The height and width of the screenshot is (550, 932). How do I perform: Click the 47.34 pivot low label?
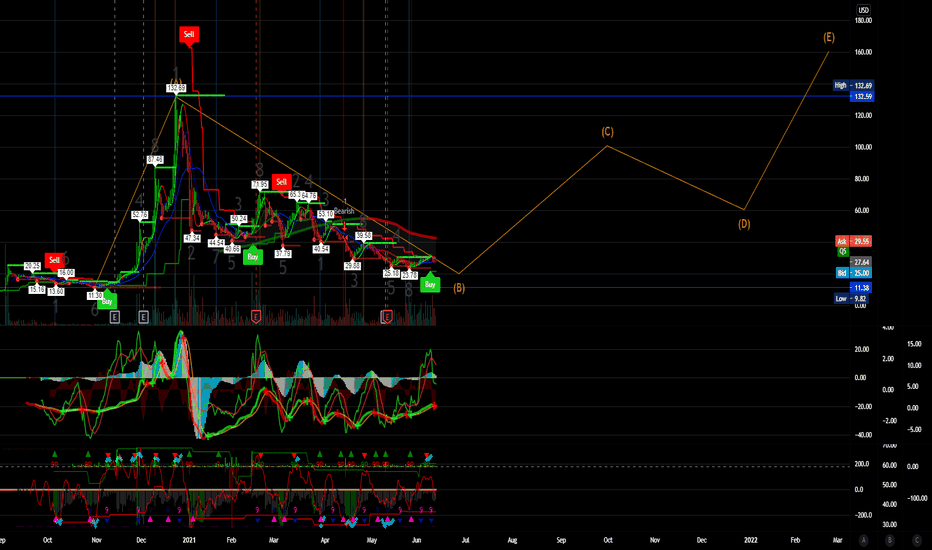pyautogui.click(x=192, y=238)
